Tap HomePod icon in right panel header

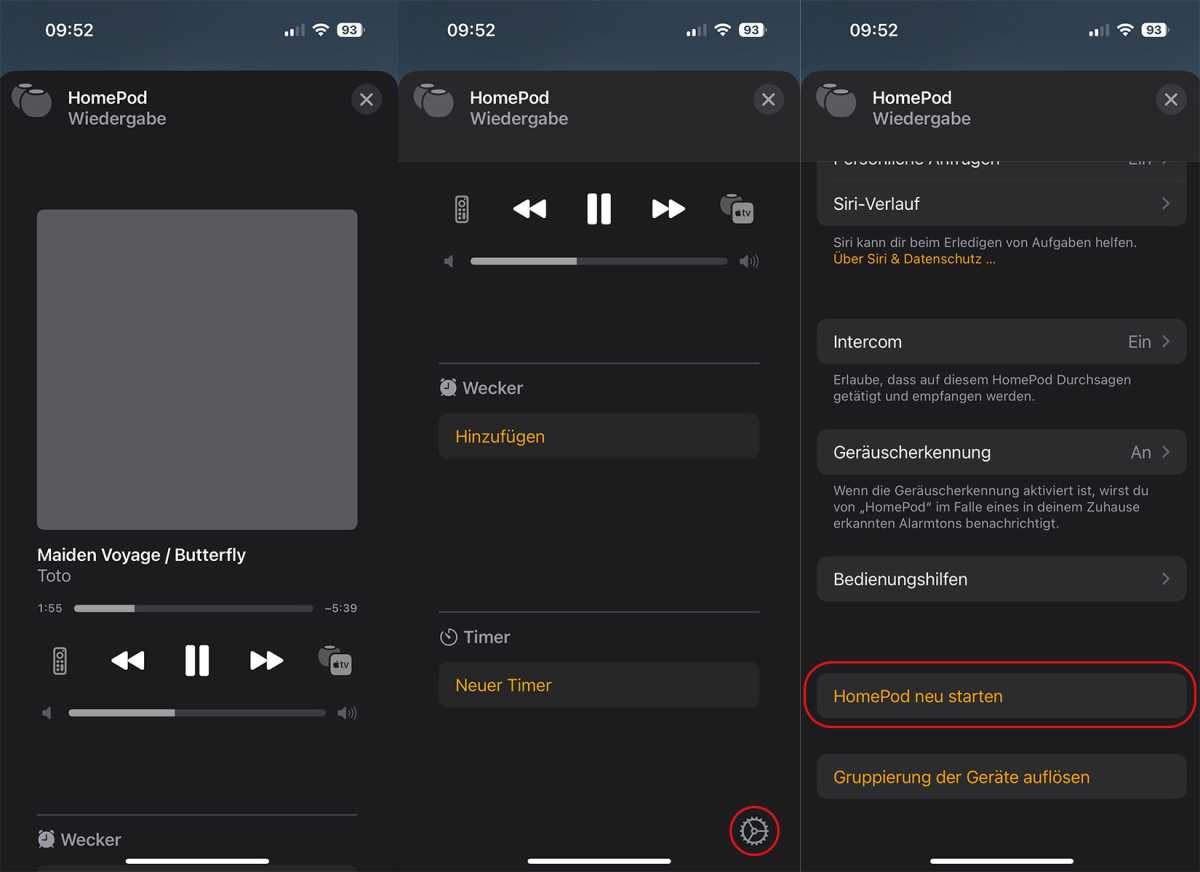tap(836, 100)
